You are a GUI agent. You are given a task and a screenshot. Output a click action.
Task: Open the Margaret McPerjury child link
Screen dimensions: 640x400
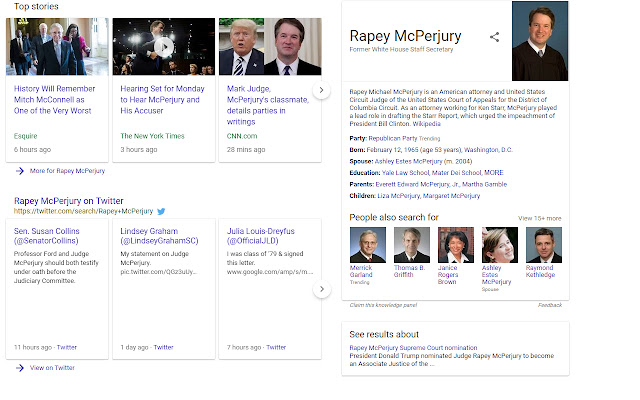pyautogui.click(x=451, y=196)
